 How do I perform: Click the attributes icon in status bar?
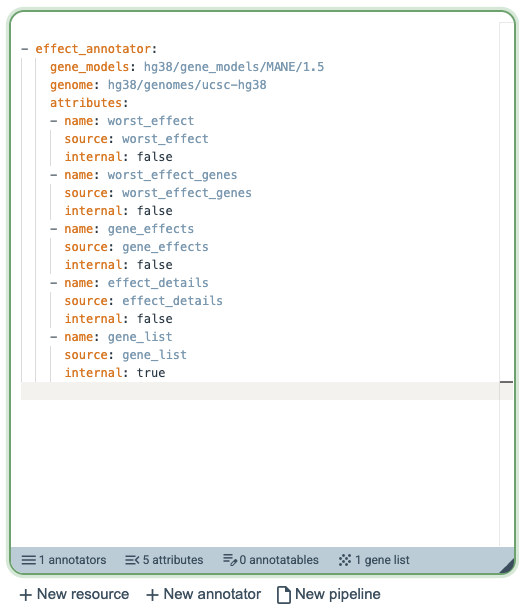[x=132, y=560]
